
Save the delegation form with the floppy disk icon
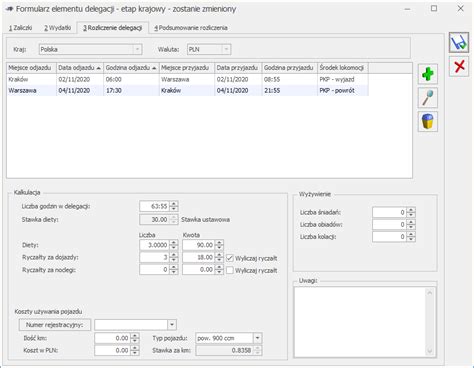pos(459,42)
